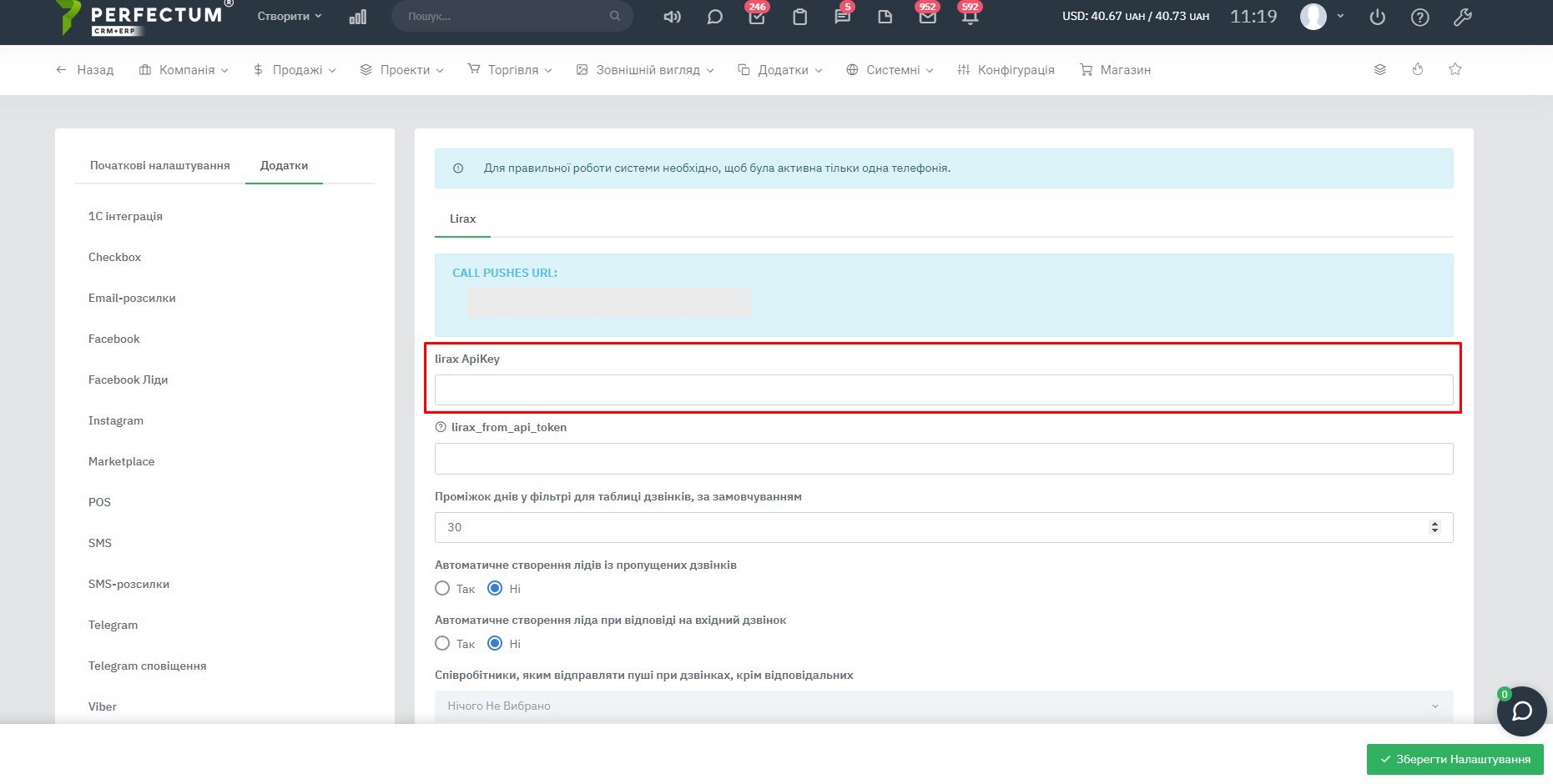This screenshot has height=784, width=1553.
Task: Open Email-розсилки settings
Action: click(x=132, y=298)
